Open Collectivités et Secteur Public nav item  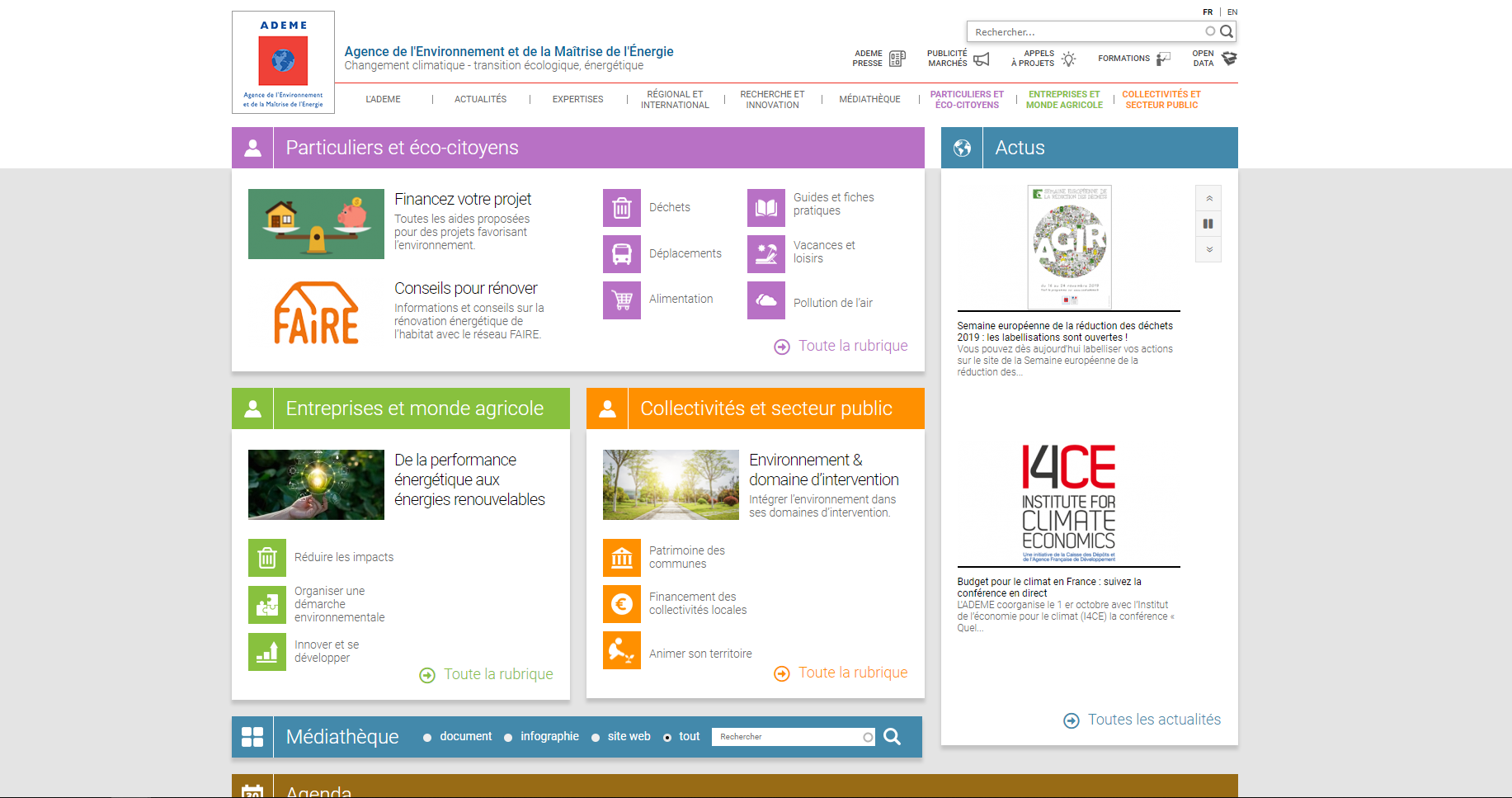1161,100
